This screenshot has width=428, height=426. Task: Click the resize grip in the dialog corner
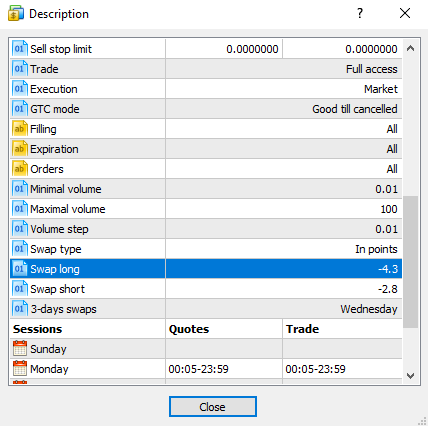[422, 420]
